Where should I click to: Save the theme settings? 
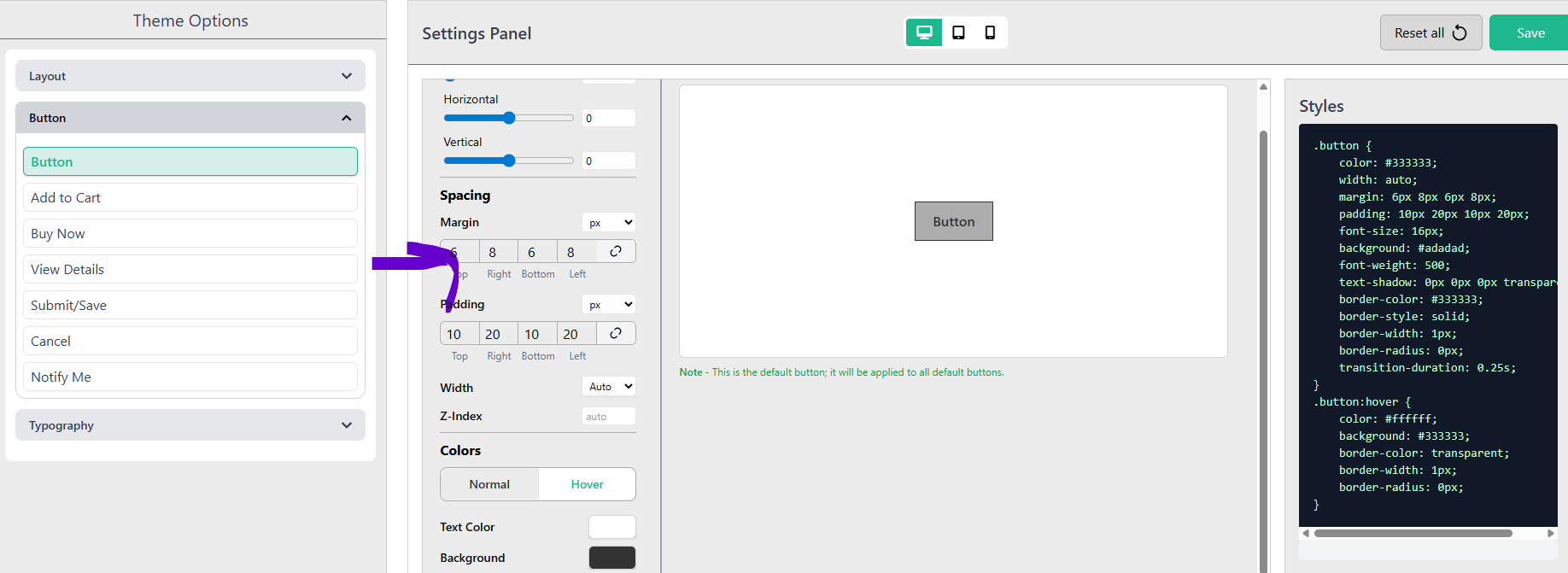pyautogui.click(x=1530, y=32)
